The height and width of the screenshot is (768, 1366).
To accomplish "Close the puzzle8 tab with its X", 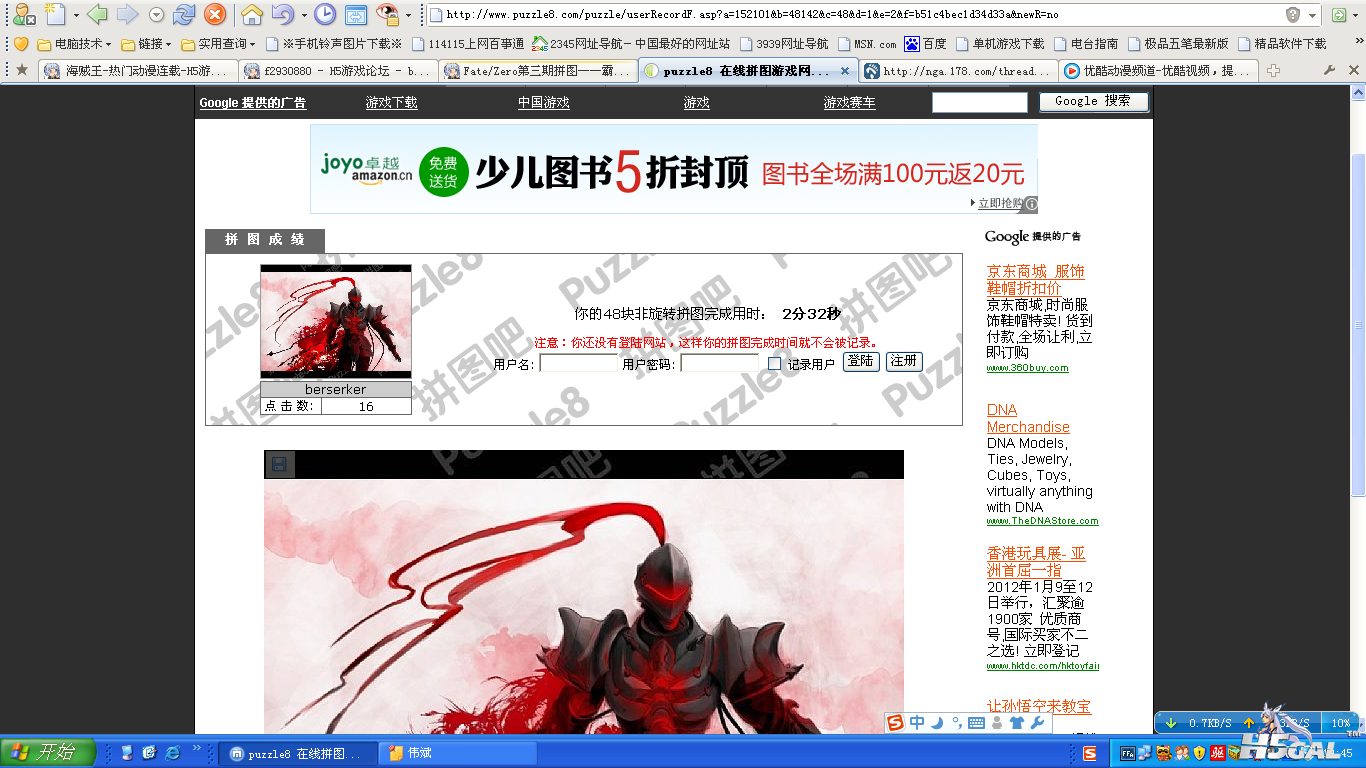I will pyautogui.click(x=845, y=71).
